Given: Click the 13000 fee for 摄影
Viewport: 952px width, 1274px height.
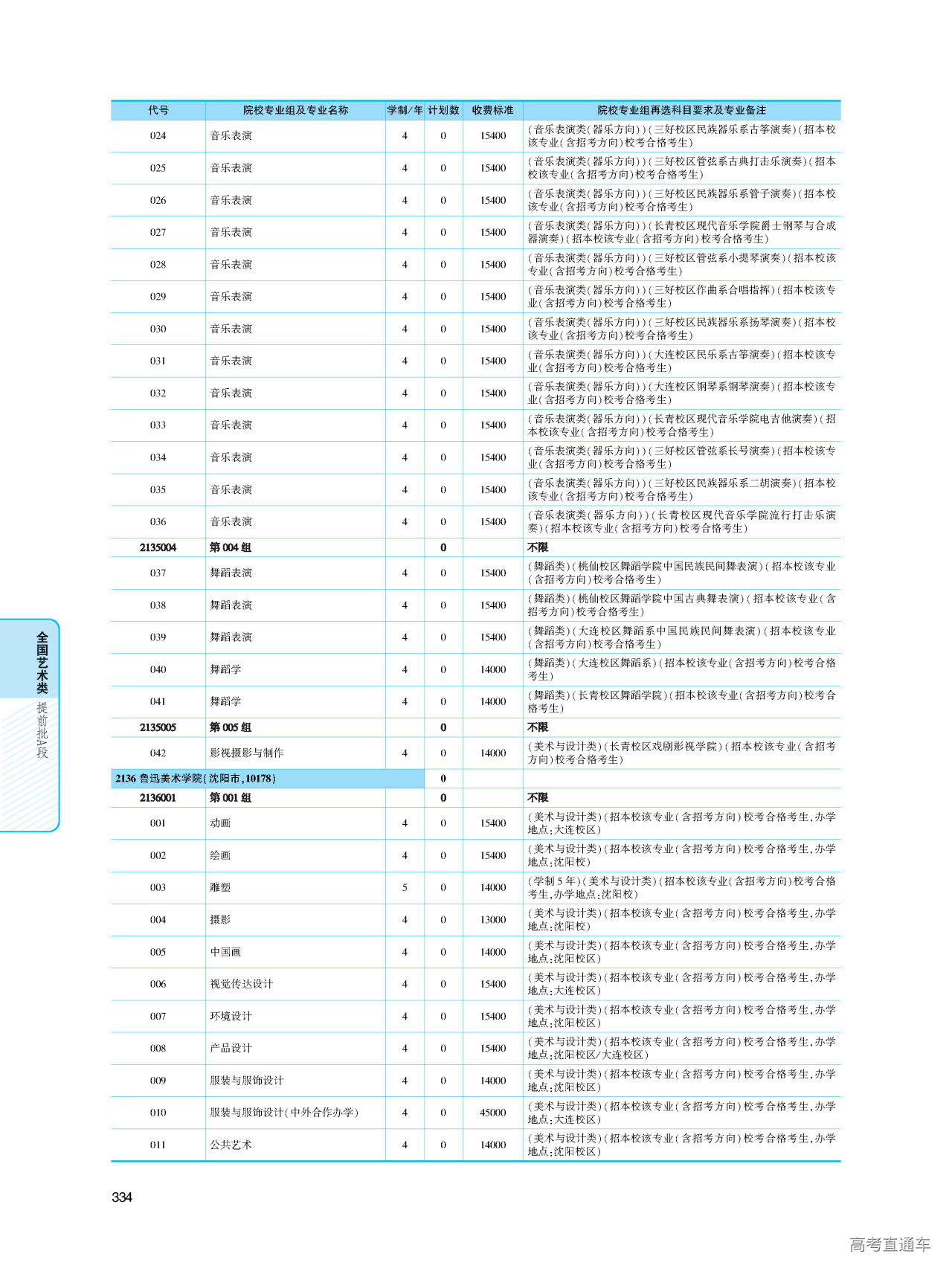Looking at the screenshot, I should pyautogui.click(x=492, y=920).
